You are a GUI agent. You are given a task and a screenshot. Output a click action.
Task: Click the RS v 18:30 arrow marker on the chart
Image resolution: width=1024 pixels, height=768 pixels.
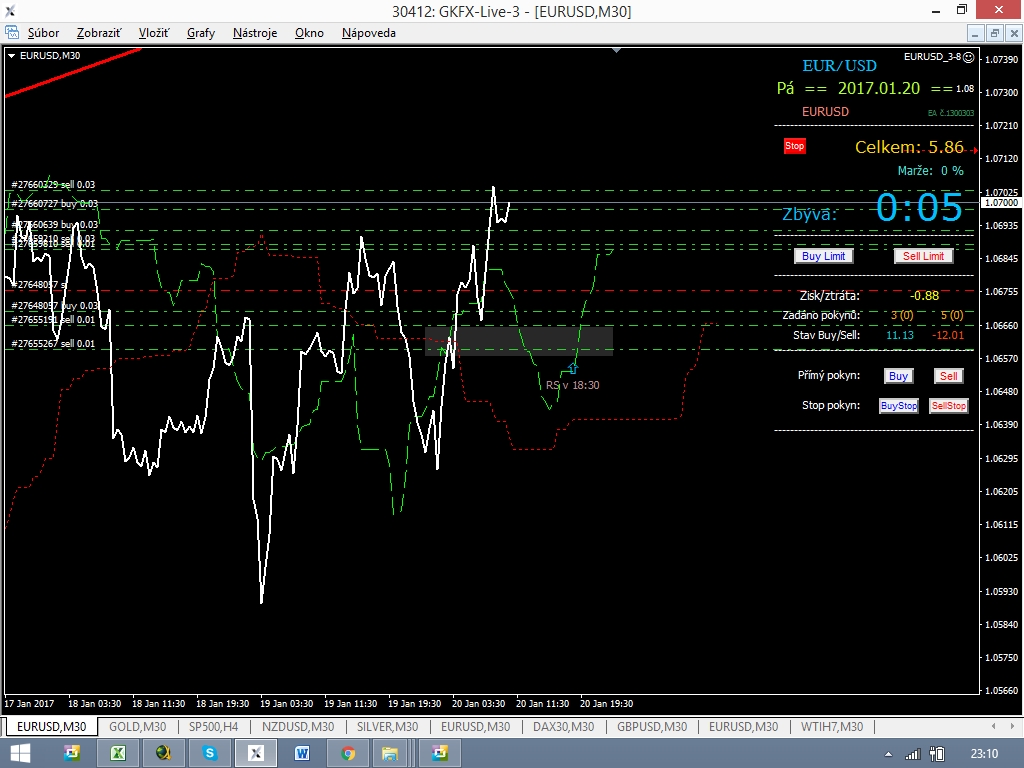(572, 369)
